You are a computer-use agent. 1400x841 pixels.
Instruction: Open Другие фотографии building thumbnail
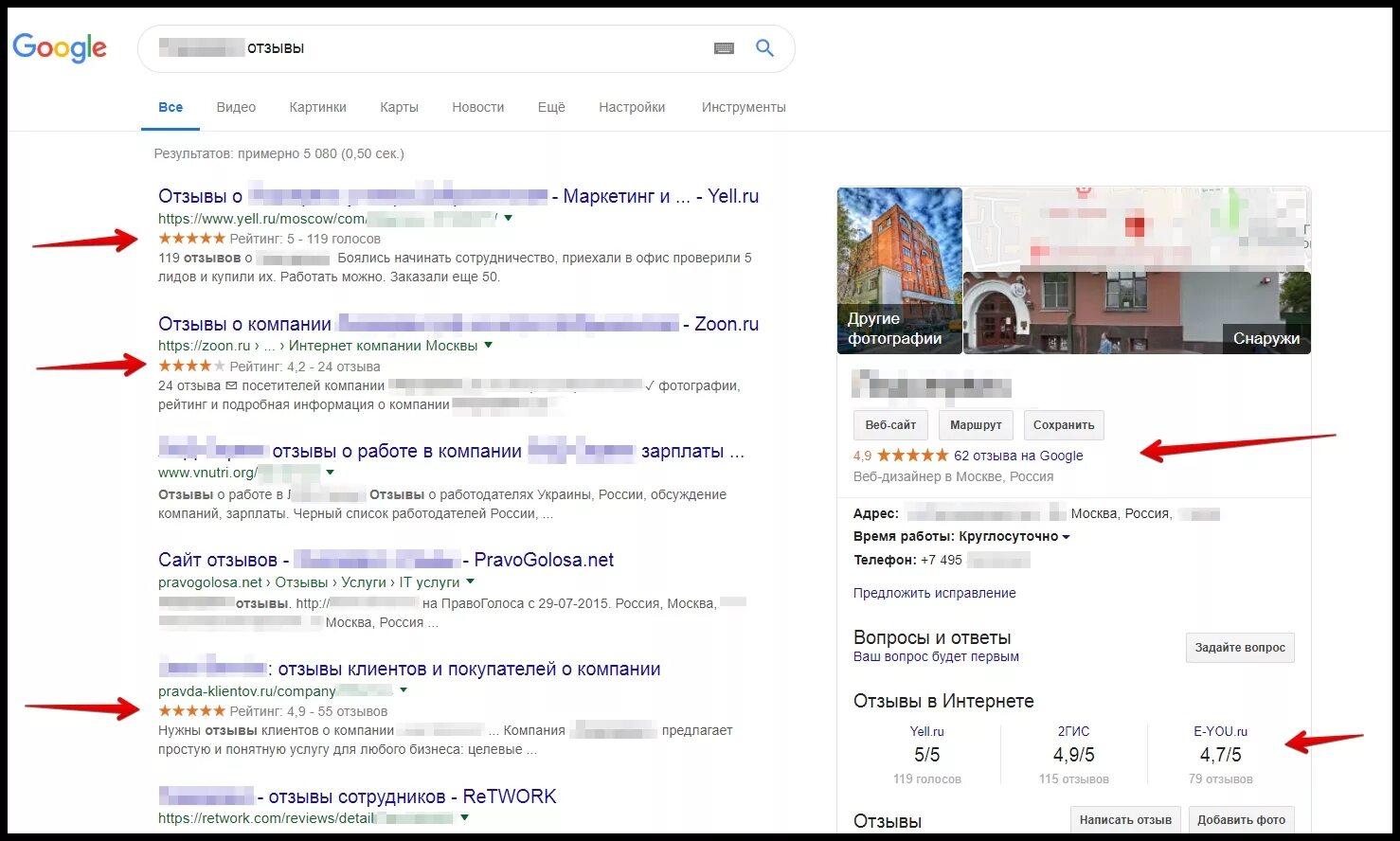(x=899, y=271)
